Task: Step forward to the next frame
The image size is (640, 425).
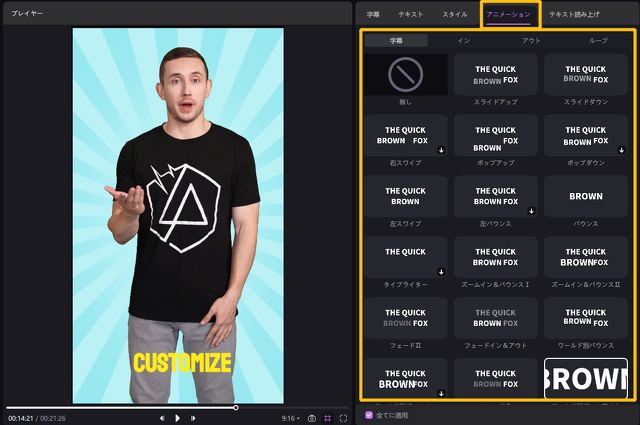Action: click(x=193, y=417)
